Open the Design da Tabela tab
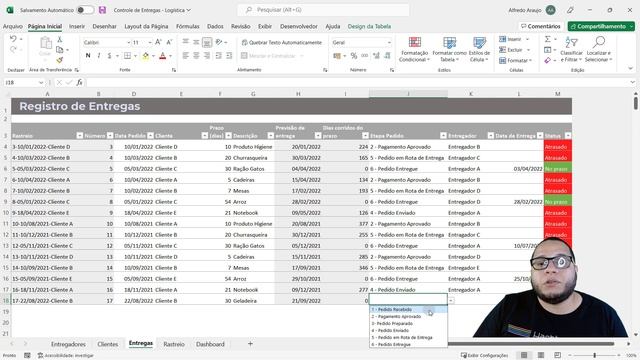Image resolution: width=640 pixels, height=360 pixels. (369, 26)
